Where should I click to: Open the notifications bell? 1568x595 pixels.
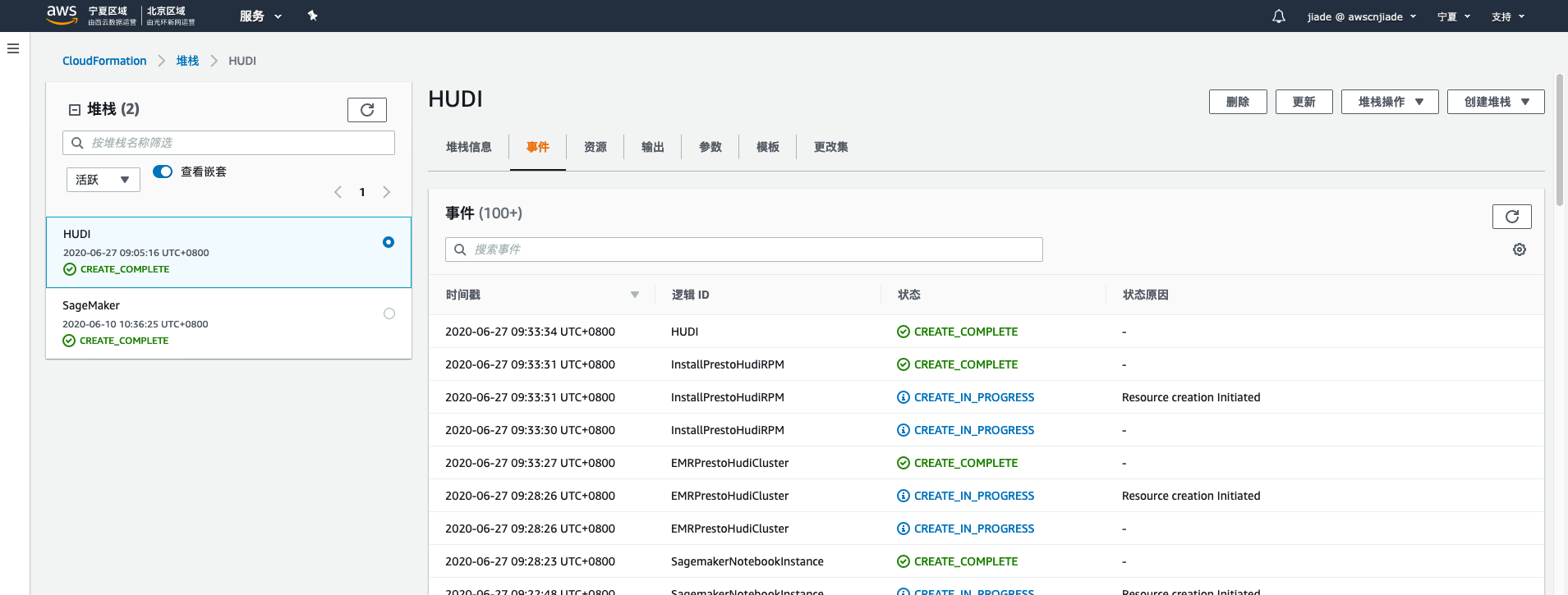point(1278,16)
